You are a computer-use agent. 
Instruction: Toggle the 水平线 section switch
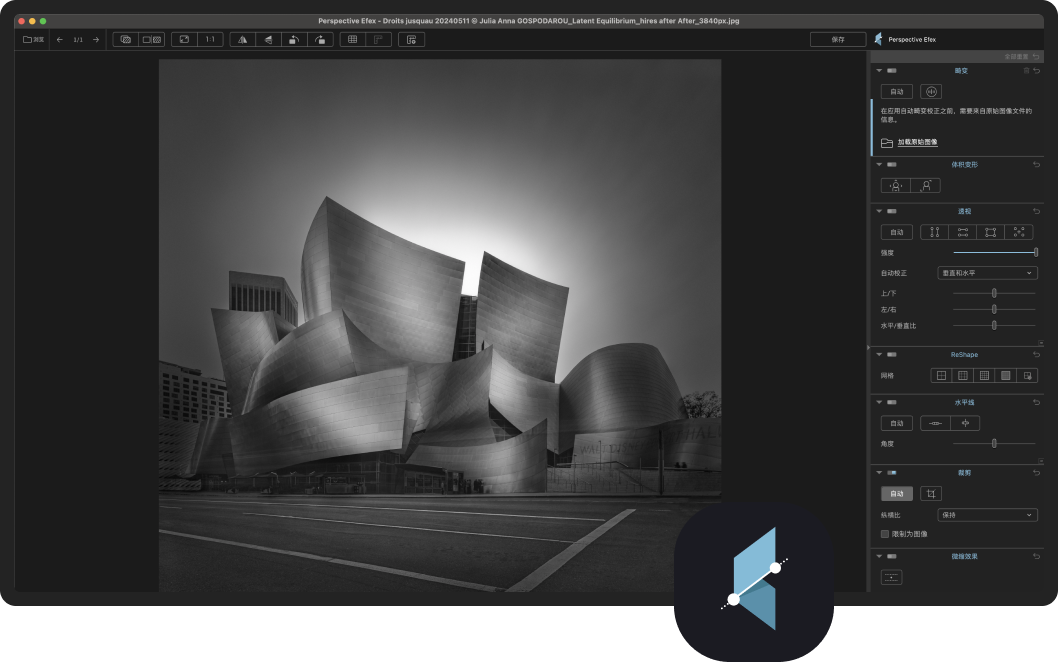pyautogui.click(x=892, y=403)
